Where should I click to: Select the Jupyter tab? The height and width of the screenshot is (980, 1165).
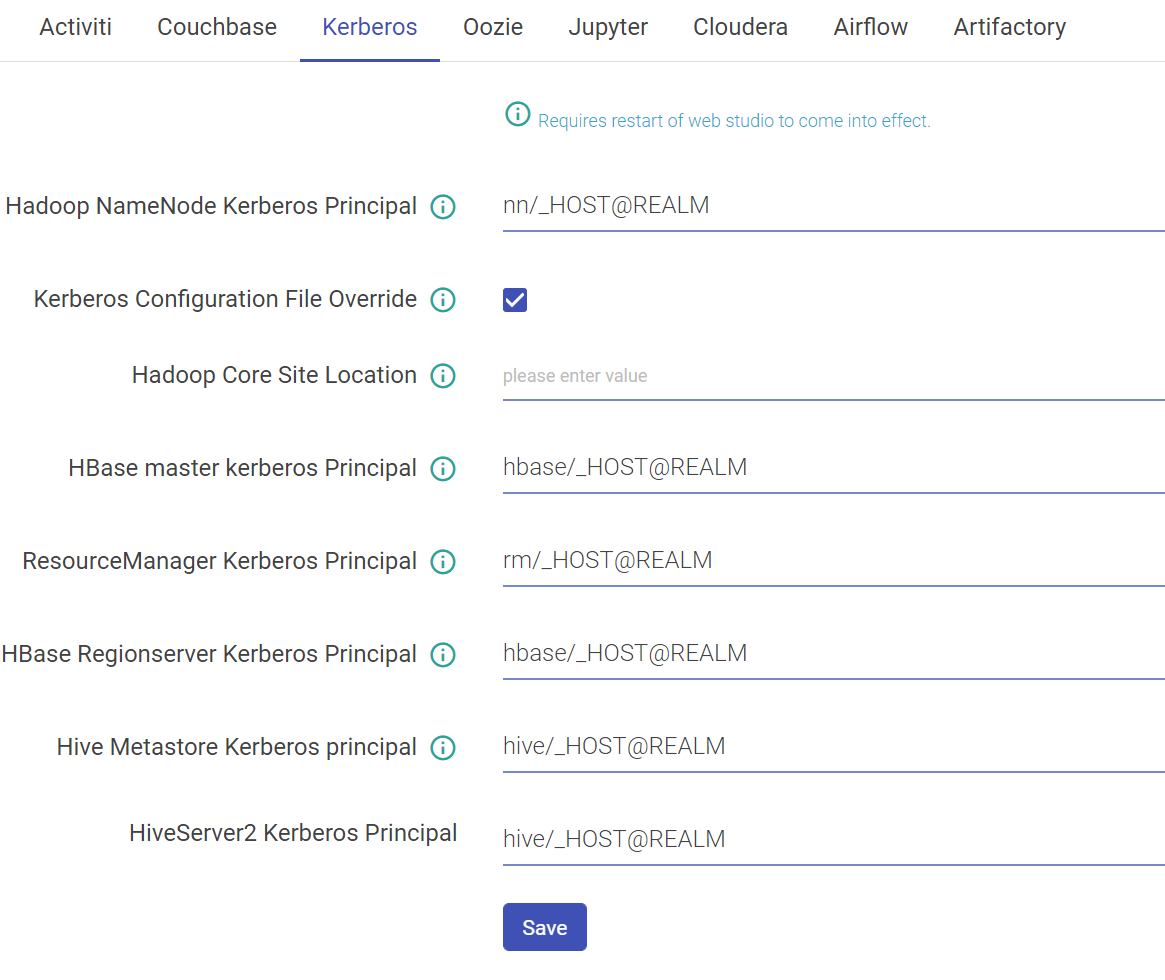[608, 27]
